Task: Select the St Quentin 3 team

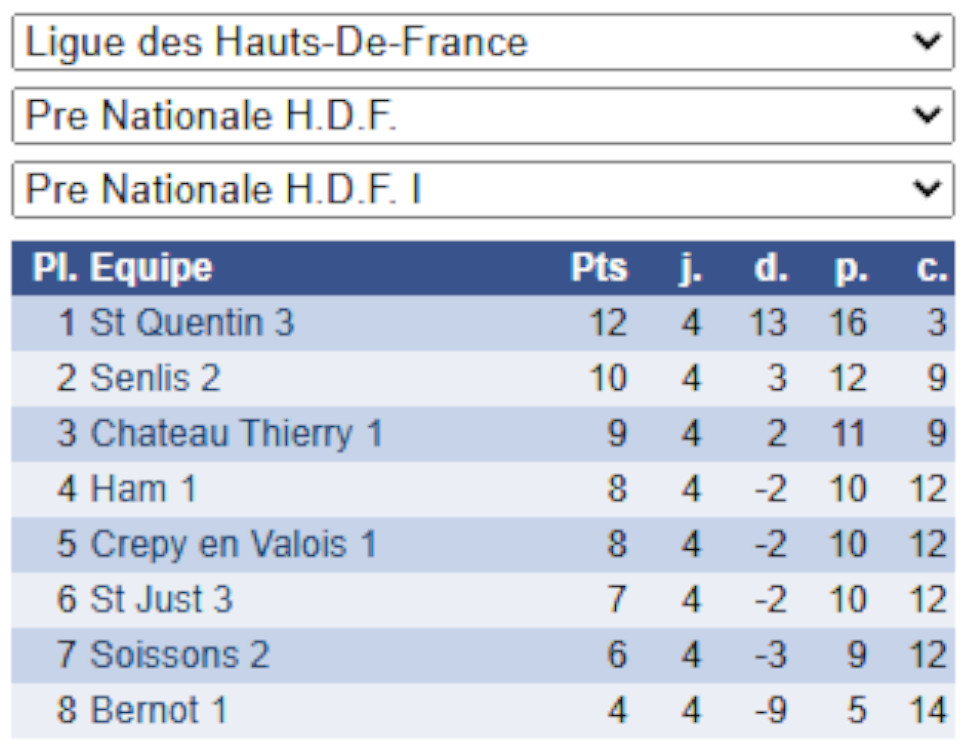Action: click(x=192, y=323)
